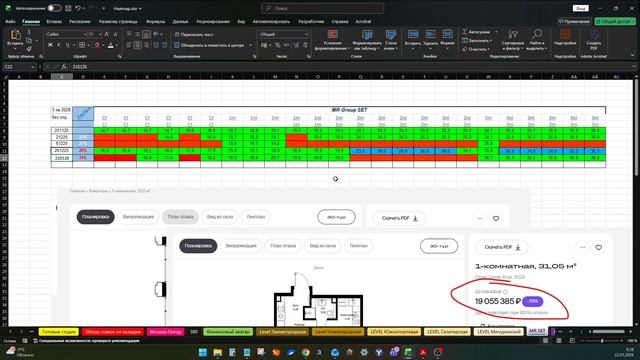The height and width of the screenshot is (360, 640).
Task: Switch to the Формулы ribbon tab
Action: point(156,21)
